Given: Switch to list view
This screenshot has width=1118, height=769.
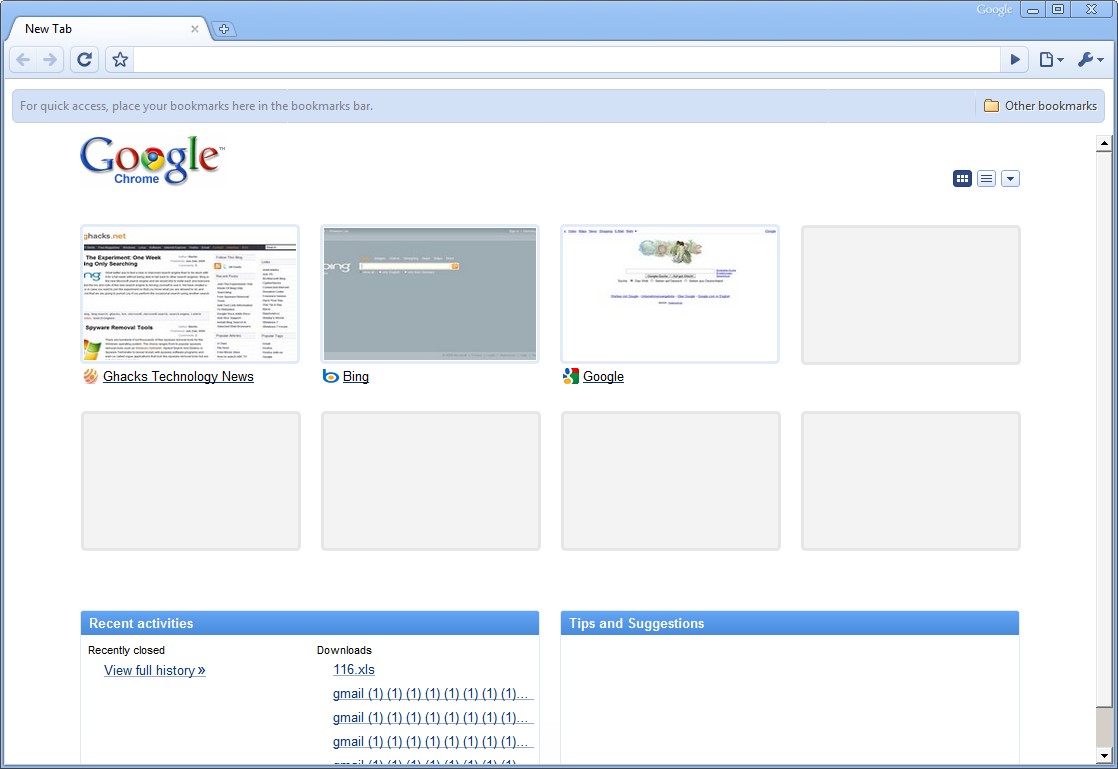Looking at the screenshot, I should (986, 178).
